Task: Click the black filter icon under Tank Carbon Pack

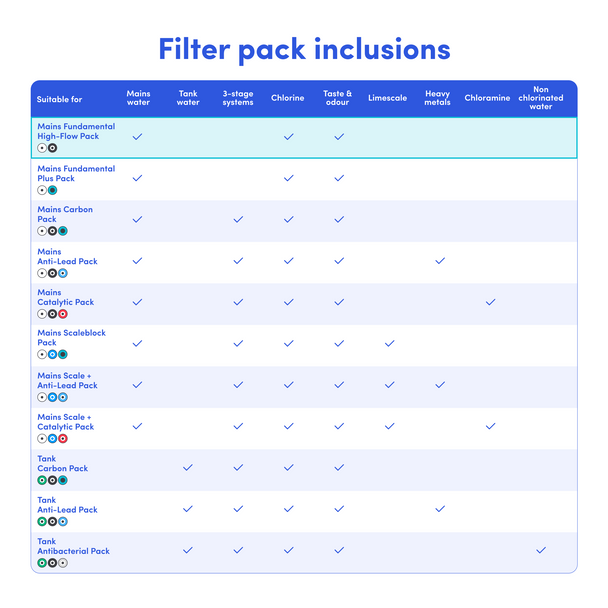Action: click(x=52, y=480)
